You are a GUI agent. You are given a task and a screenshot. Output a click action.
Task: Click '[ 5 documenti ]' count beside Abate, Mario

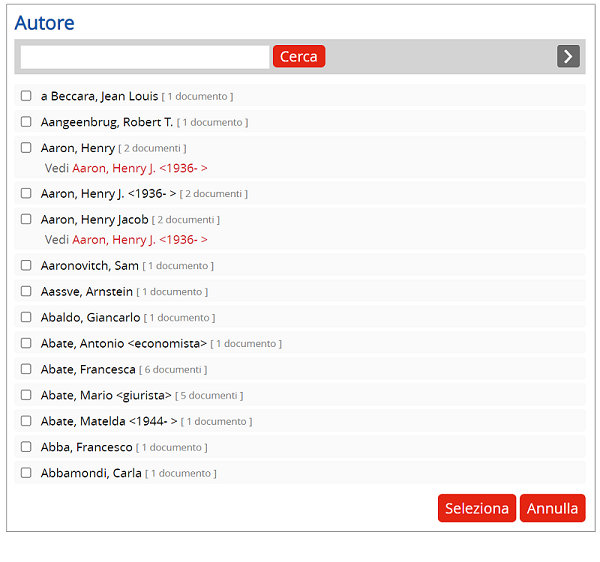(209, 396)
